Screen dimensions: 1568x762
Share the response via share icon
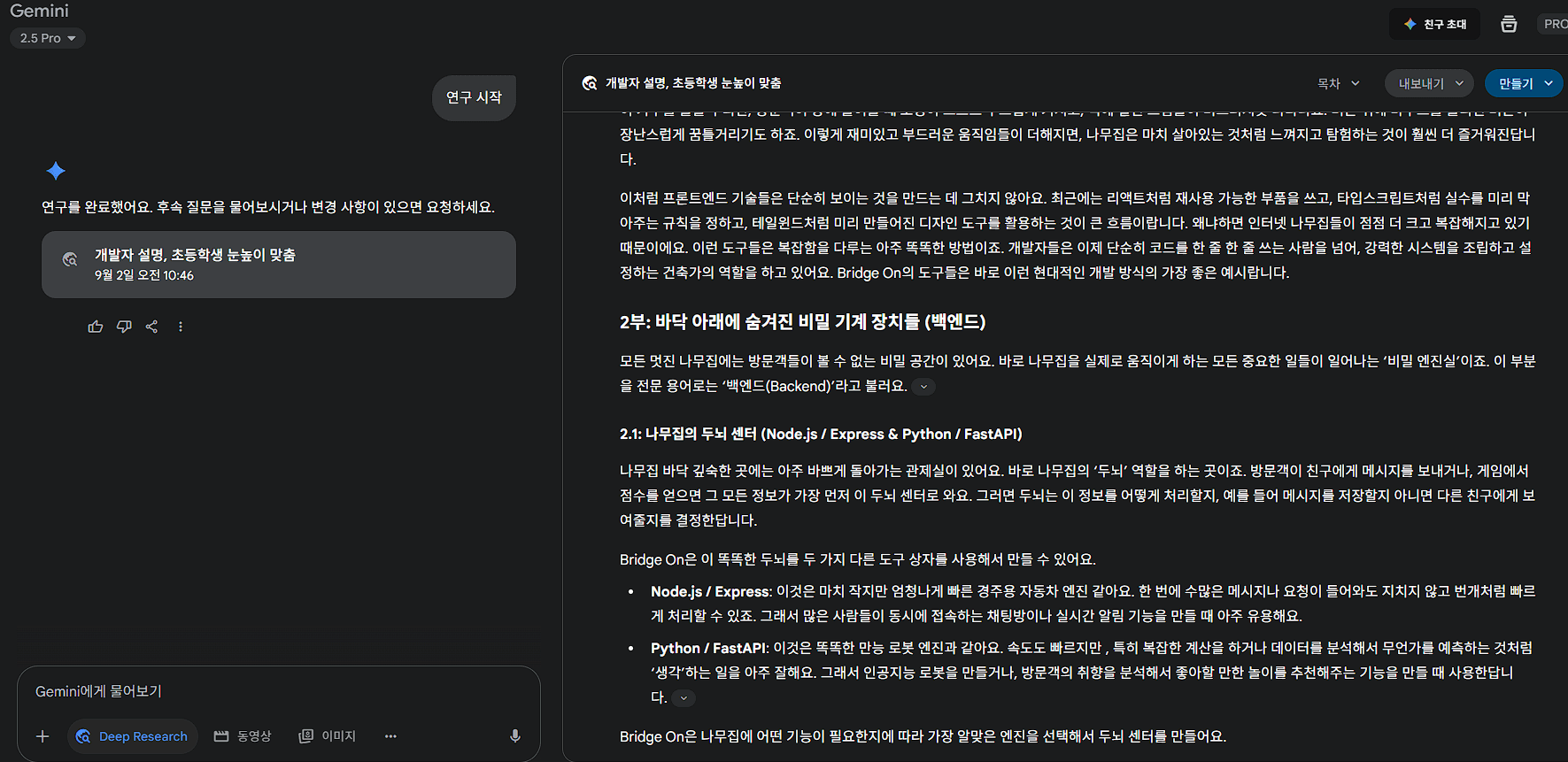pos(152,327)
